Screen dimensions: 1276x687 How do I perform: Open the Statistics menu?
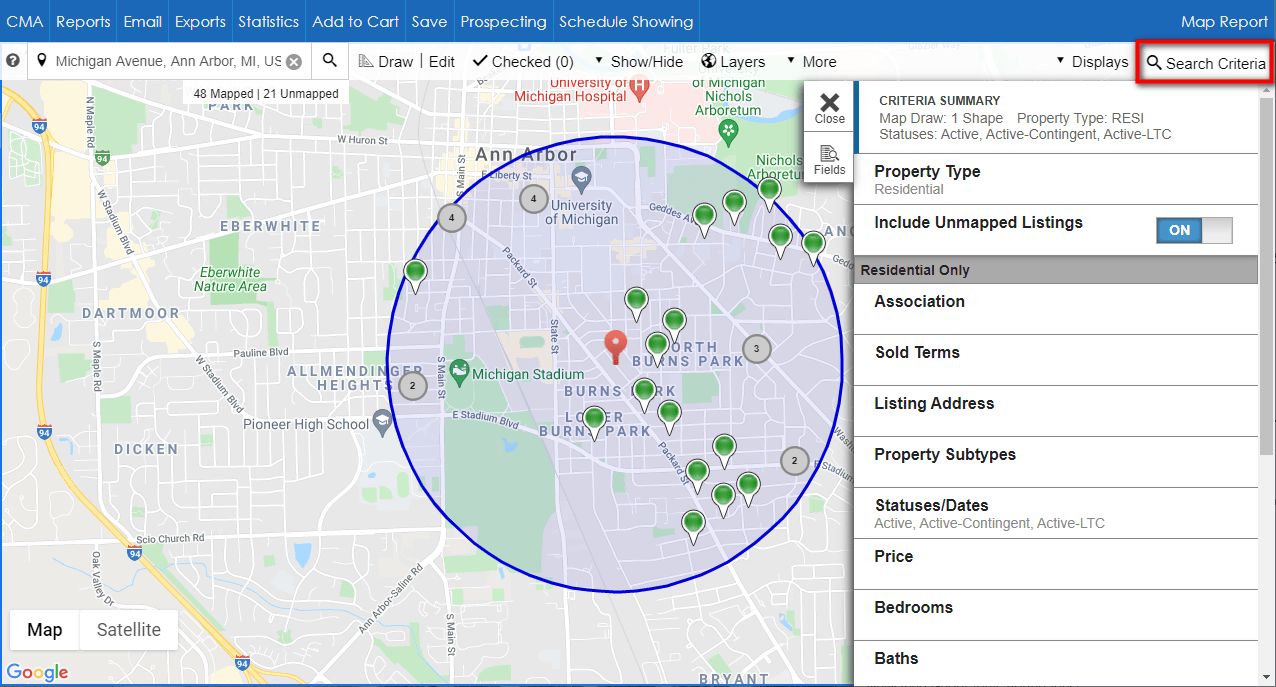coord(268,21)
